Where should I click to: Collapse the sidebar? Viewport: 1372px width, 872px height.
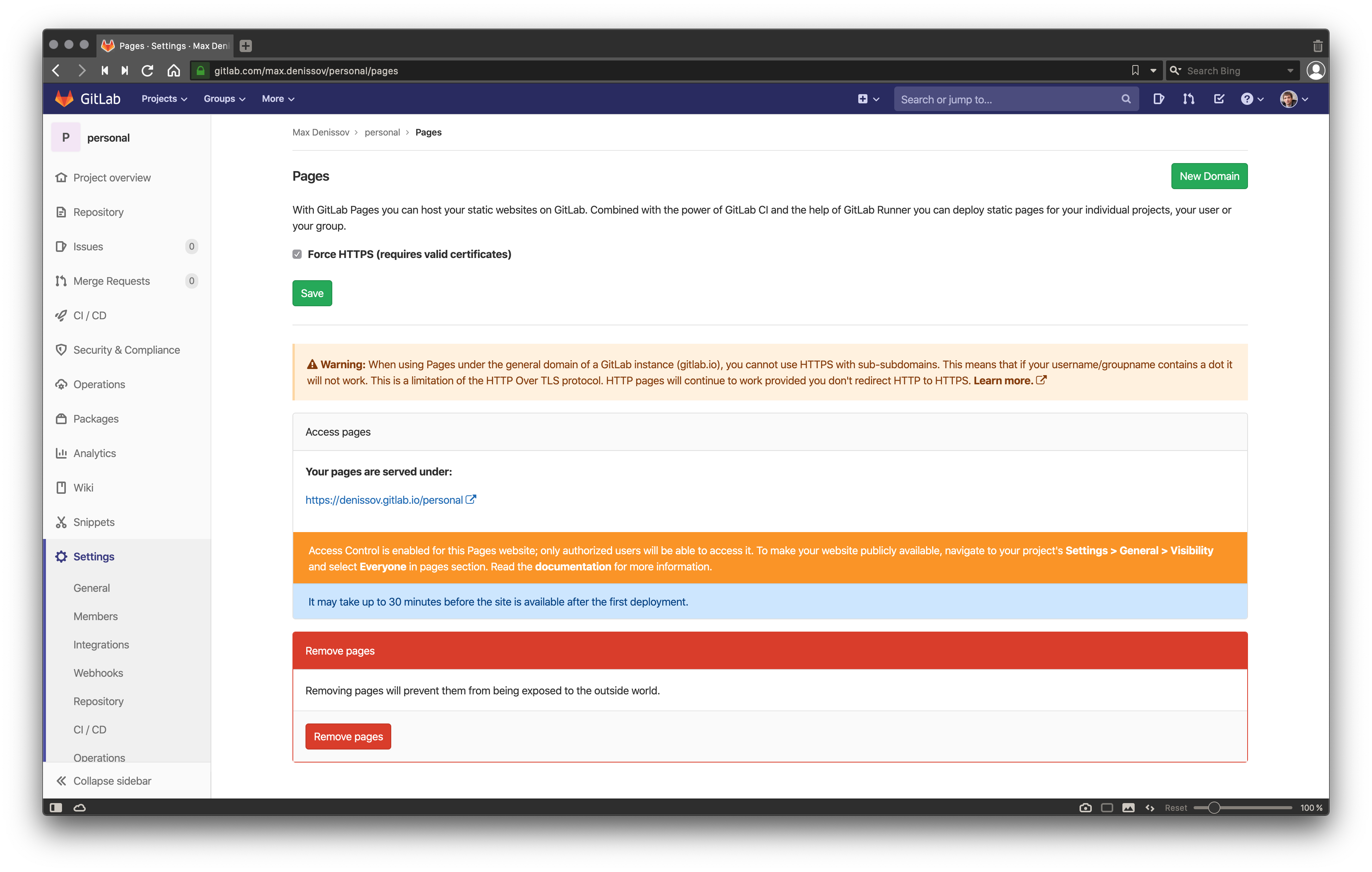104,781
